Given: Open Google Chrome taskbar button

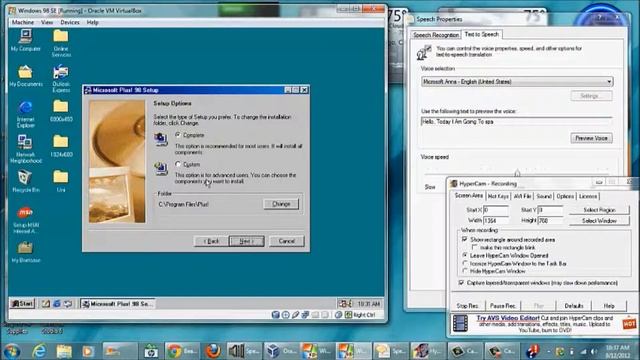Looking at the screenshot, I should (182, 351).
